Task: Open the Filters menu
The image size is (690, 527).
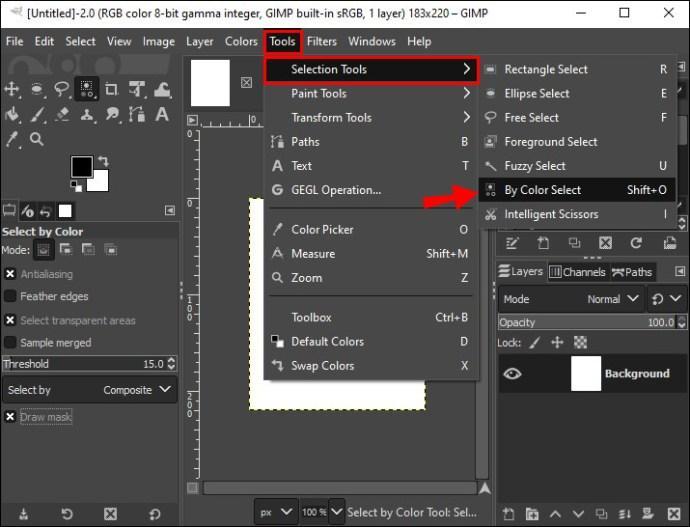Action: [x=322, y=42]
